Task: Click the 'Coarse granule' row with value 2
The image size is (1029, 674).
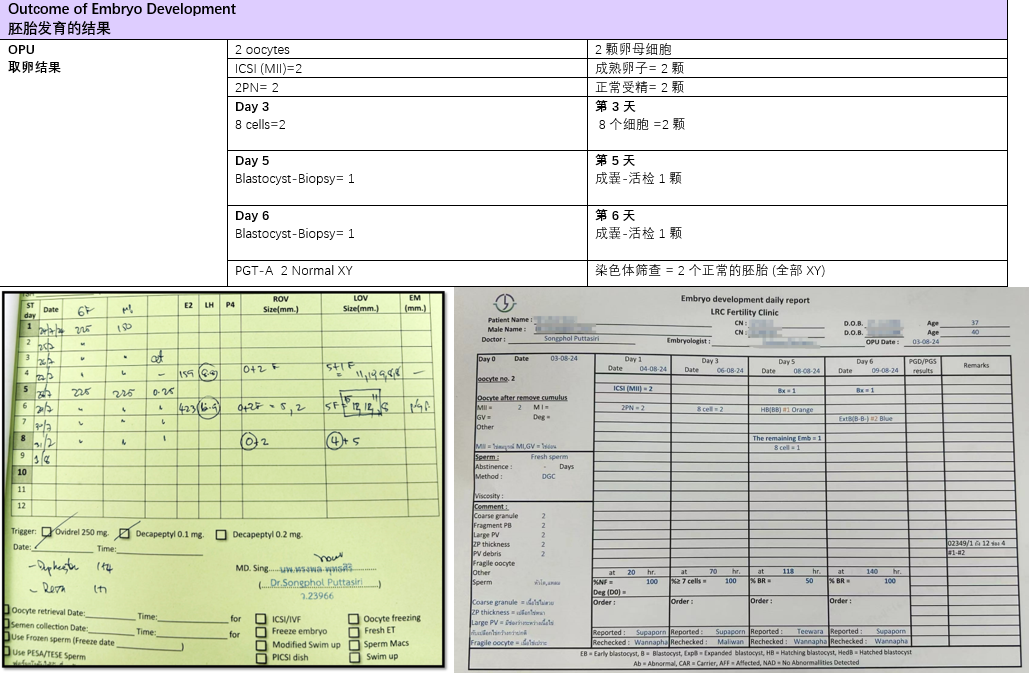Action: [510, 516]
